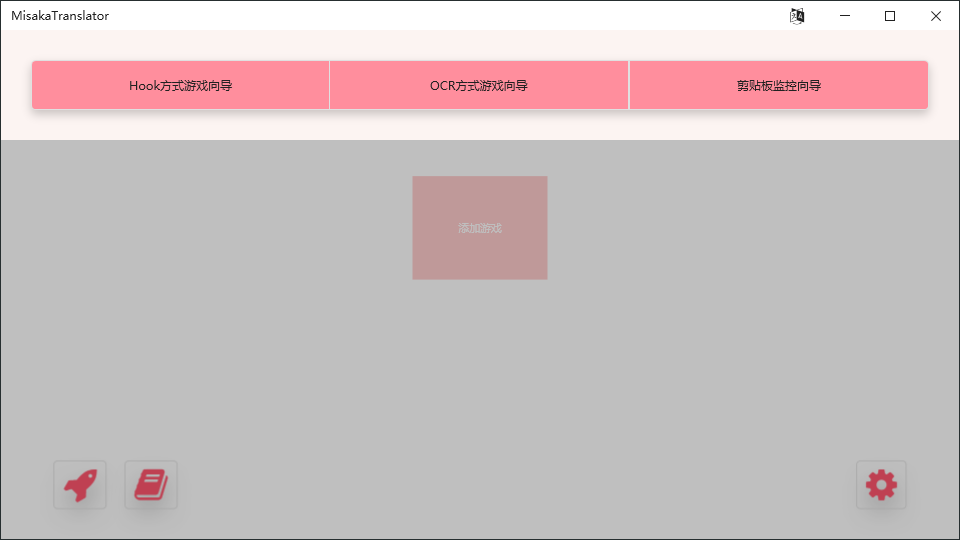Start the OCR-mode game wizard
960x540 pixels.
pos(479,85)
